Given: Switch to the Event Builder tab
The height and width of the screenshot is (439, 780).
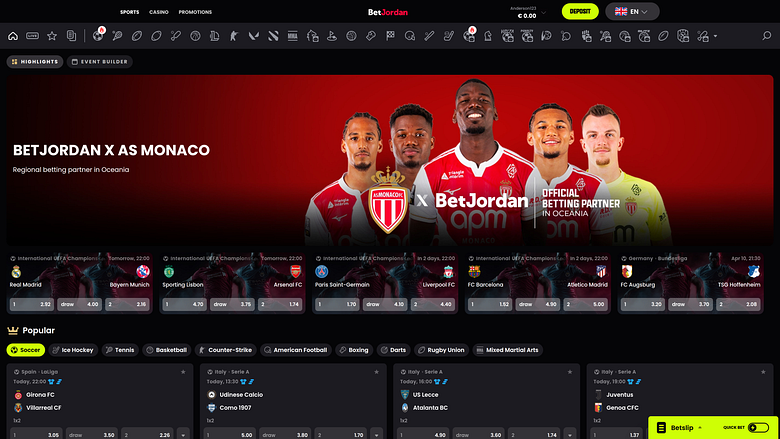Looking at the screenshot, I should tap(99, 62).
